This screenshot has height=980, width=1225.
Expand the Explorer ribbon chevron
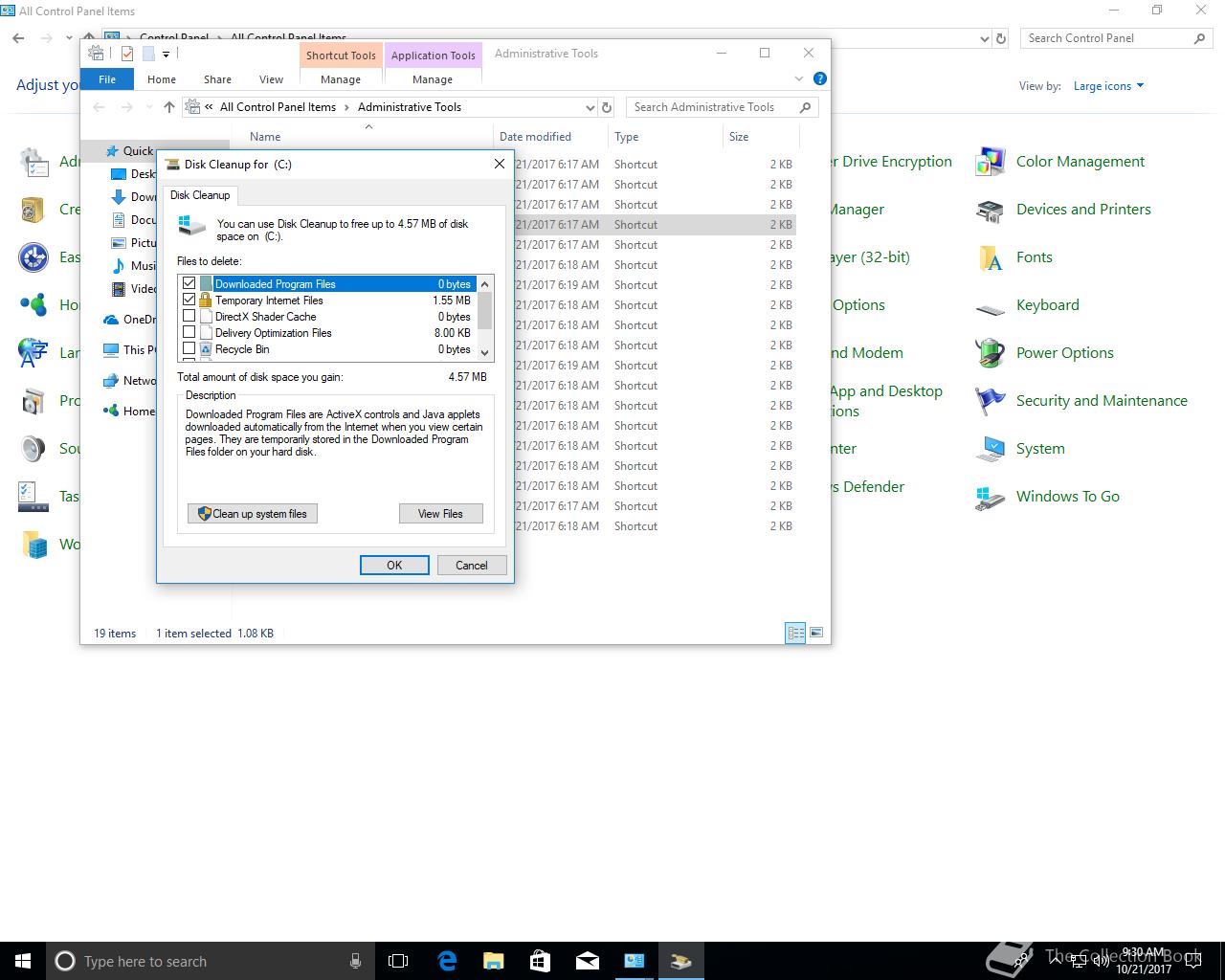pos(799,78)
